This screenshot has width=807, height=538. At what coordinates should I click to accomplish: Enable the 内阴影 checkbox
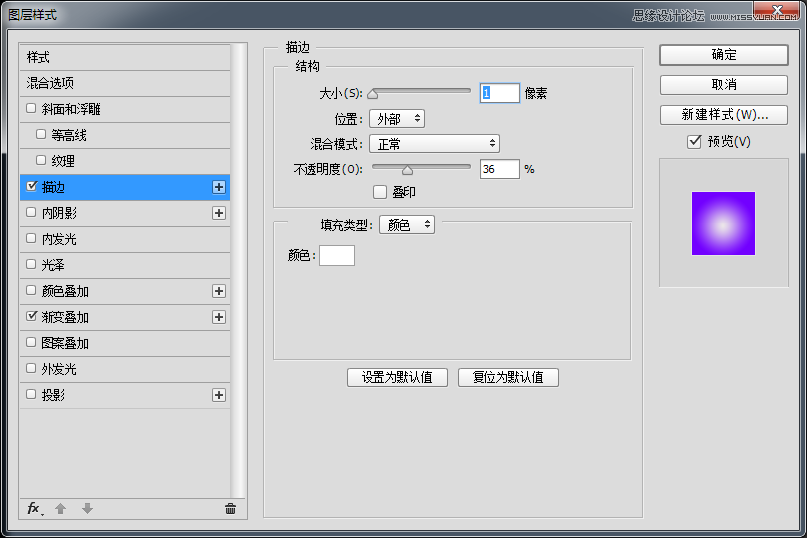31,212
